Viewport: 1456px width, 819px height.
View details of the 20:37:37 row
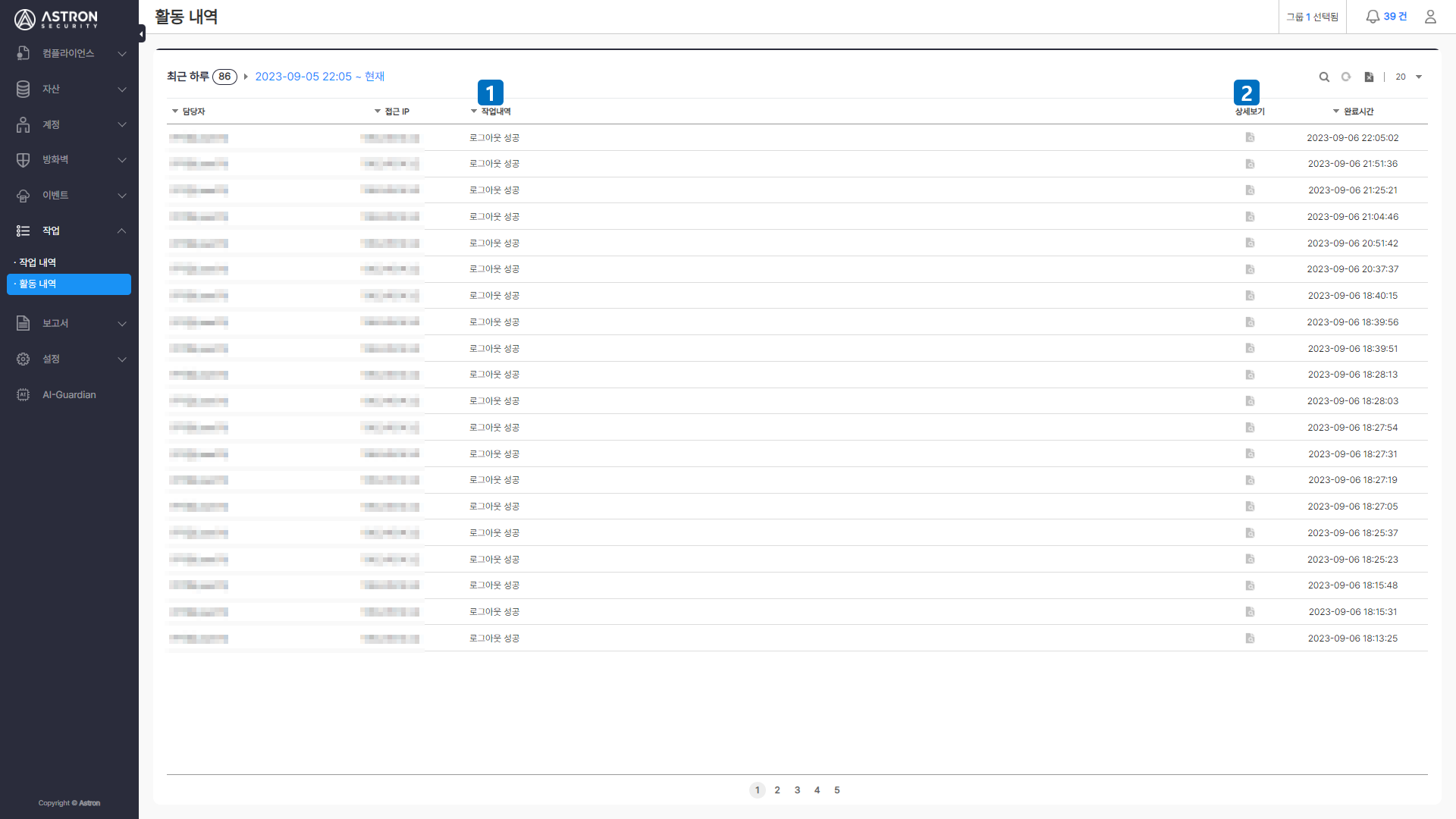pyautogui.click(x=1250, y=269)
